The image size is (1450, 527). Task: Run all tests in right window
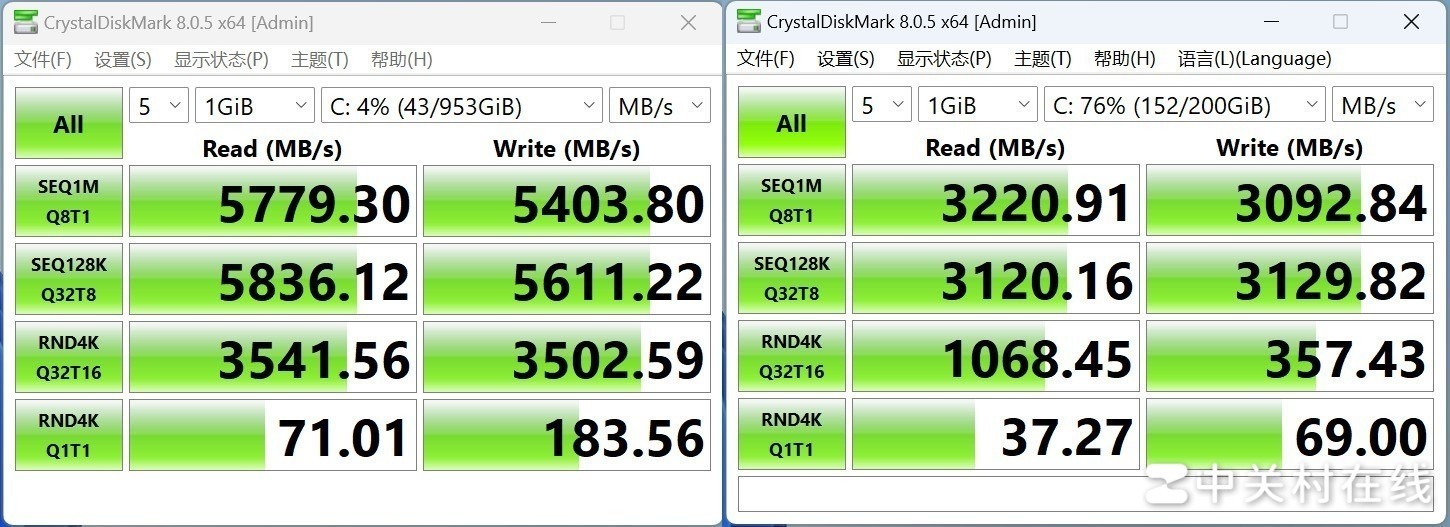[x=791, y=123]
